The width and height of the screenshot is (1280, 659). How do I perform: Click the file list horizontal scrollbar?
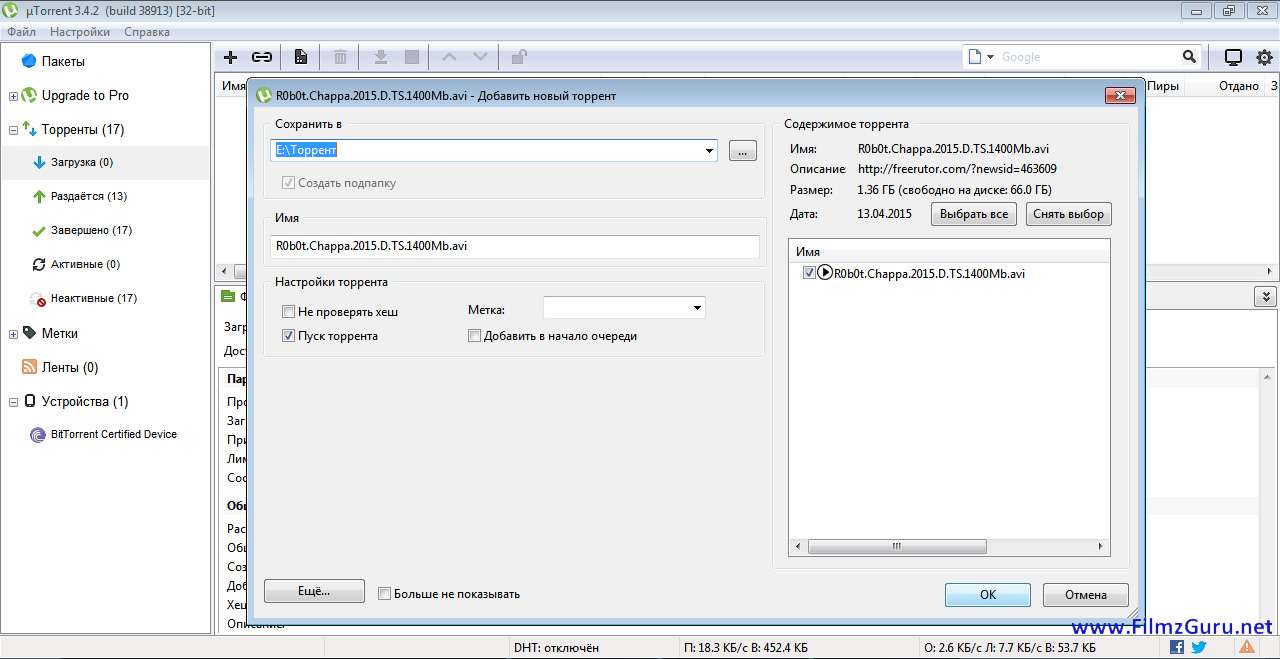tap(897, 547)
